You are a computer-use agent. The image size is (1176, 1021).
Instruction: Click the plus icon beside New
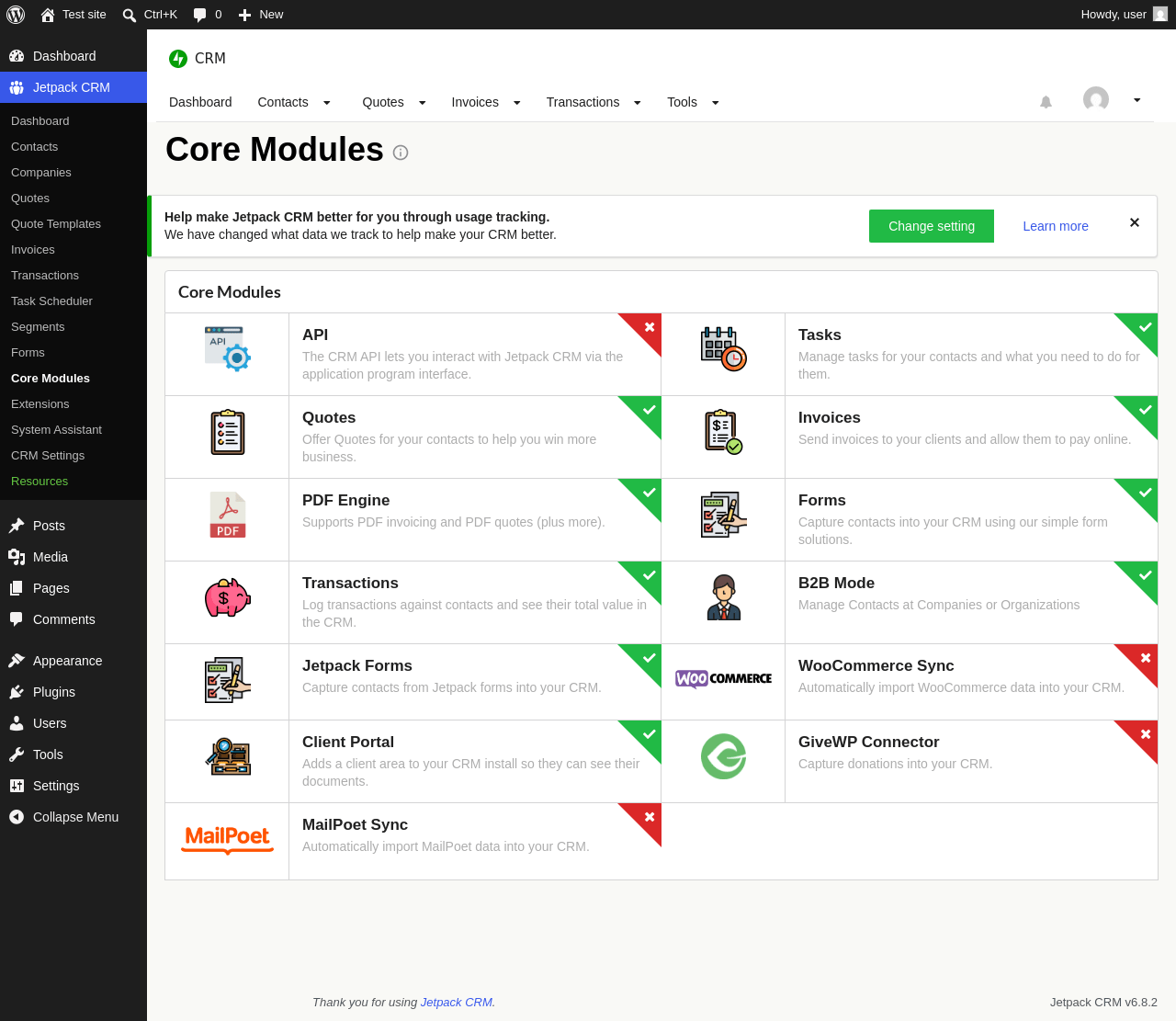[244, 15]
